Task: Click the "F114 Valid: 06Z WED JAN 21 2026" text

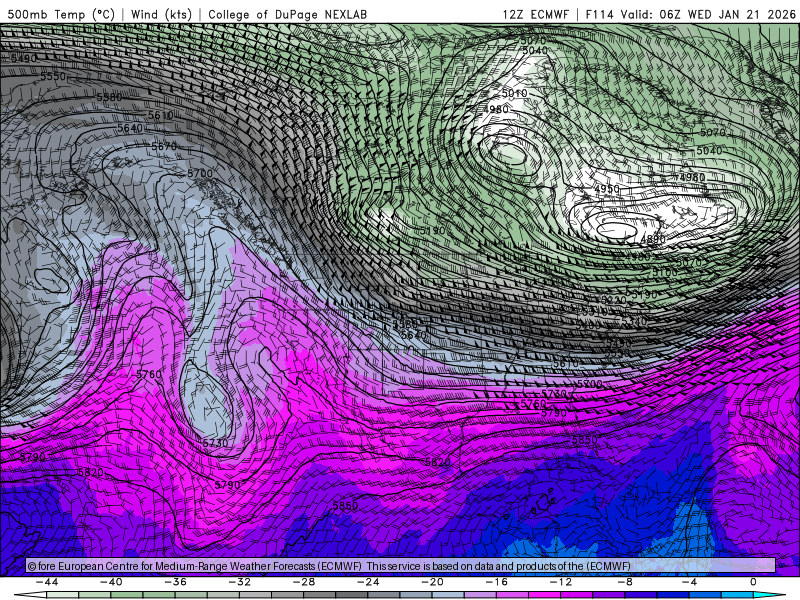Action: [x=690, y=14]
